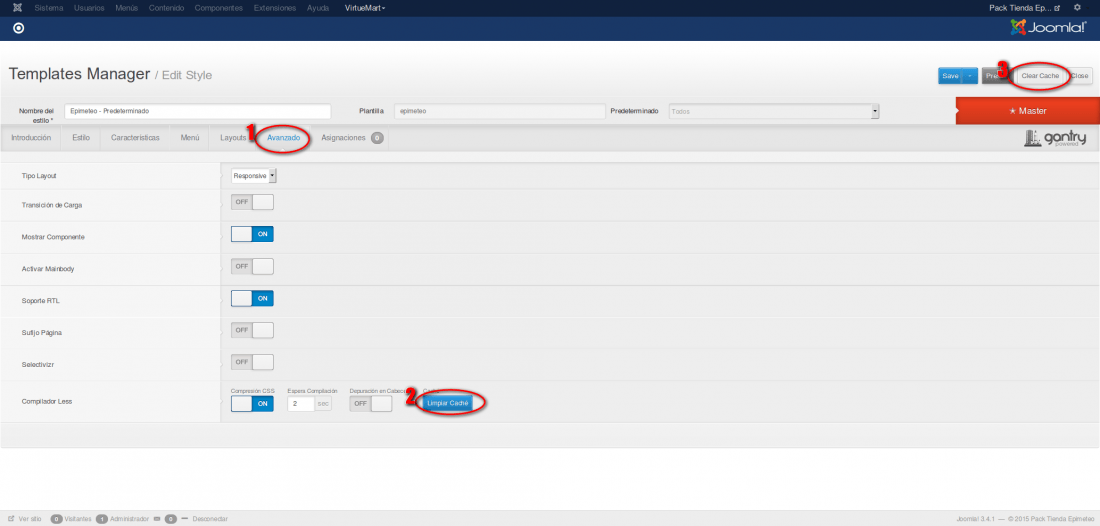Switch to the Menú tab
Image resolution: width=1100 pixels, height=526 pixels.
pyautogui.click(x=190, y=138)
